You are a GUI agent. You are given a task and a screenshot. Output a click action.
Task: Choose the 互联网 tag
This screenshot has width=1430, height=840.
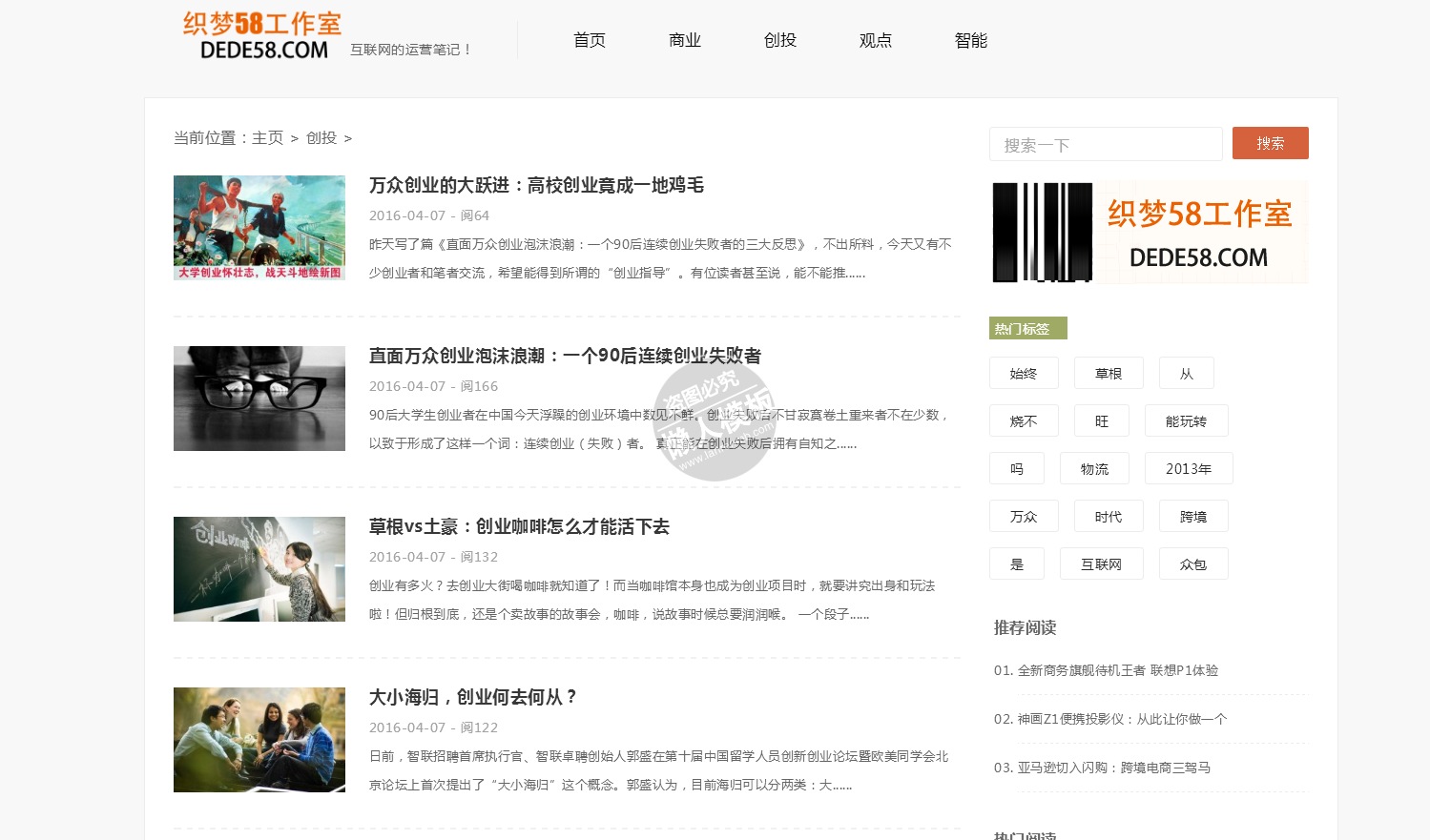(x=1101, y=564)
